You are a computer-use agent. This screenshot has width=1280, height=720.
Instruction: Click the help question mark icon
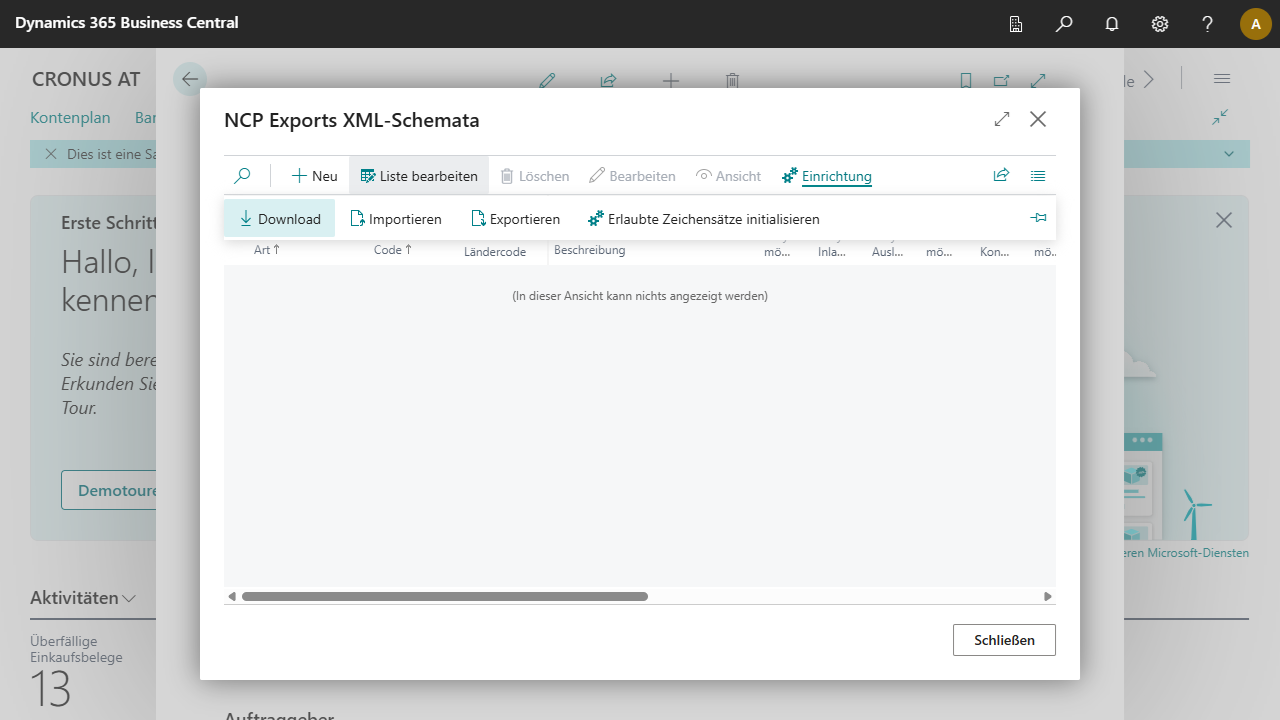tap(1208, 24)
